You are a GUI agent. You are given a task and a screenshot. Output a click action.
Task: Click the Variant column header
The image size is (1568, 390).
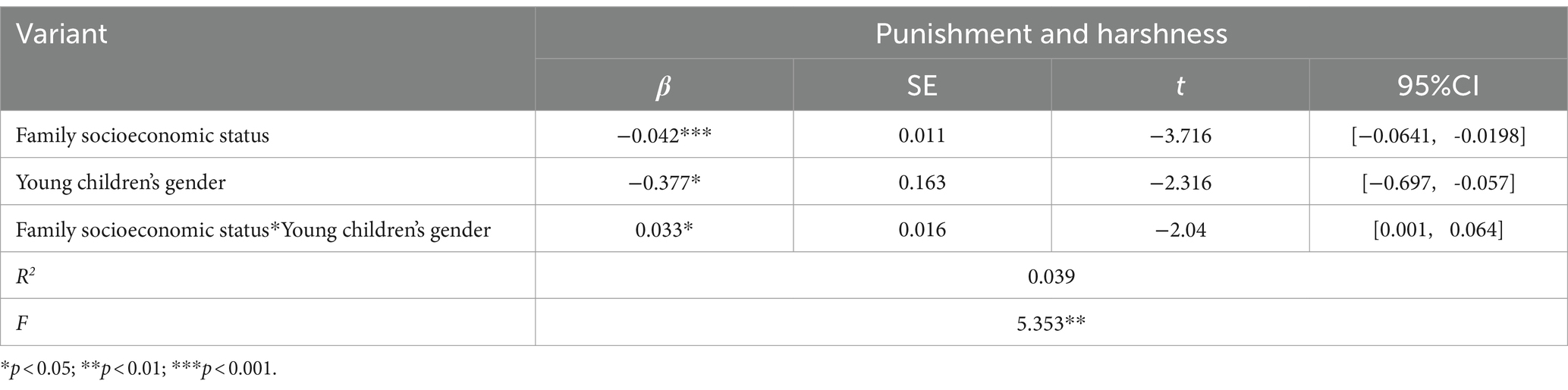pyautogui.click(x=62, y=34)
